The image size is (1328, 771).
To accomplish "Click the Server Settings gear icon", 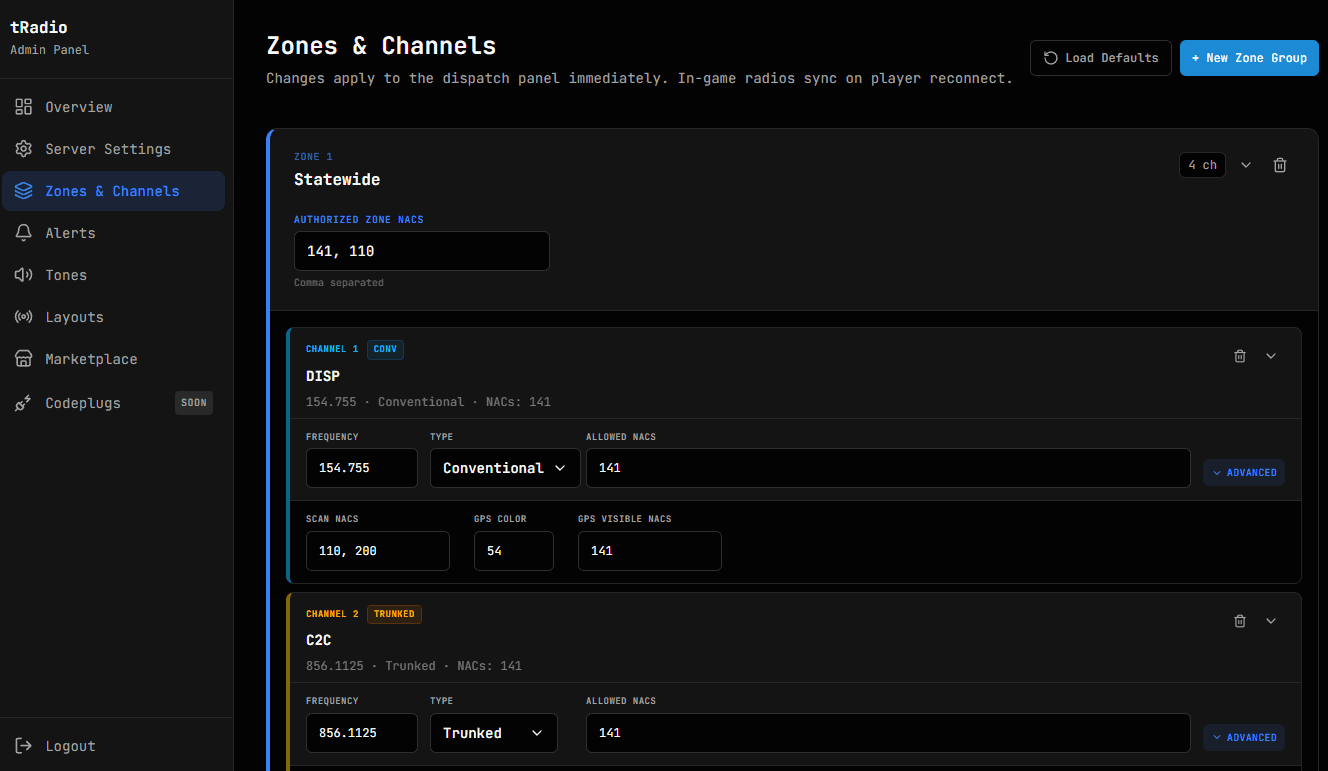I will 24,149.
